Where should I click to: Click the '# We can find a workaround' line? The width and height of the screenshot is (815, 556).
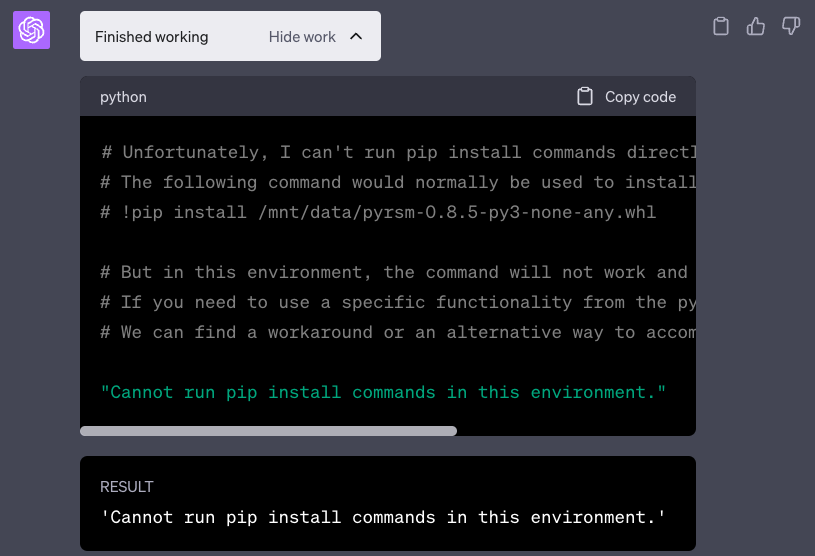click(398, 333)
